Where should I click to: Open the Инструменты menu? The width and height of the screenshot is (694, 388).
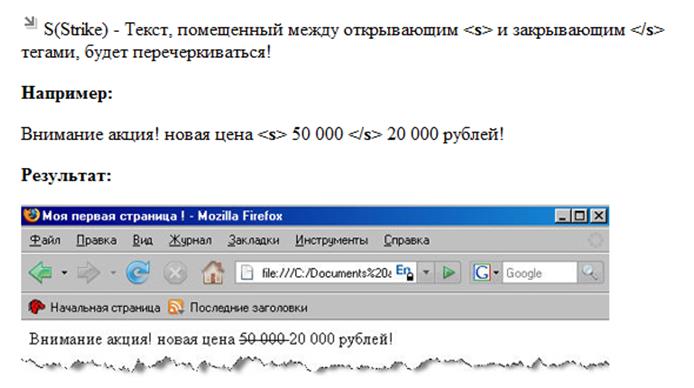332,240
